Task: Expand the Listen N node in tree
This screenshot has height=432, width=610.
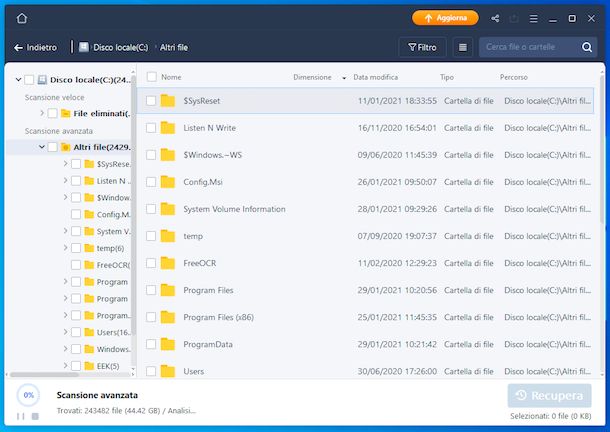Action: [x=65, y=180]
